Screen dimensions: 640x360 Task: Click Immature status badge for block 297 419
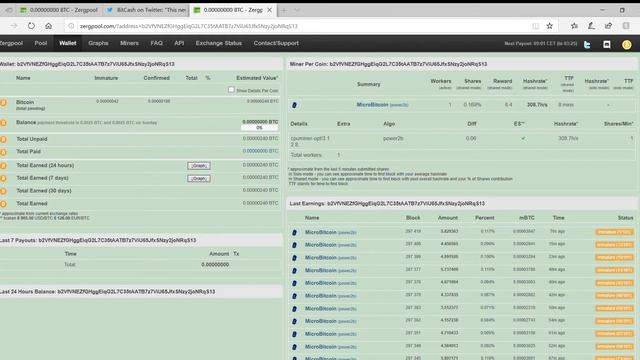tap(614, 232)
